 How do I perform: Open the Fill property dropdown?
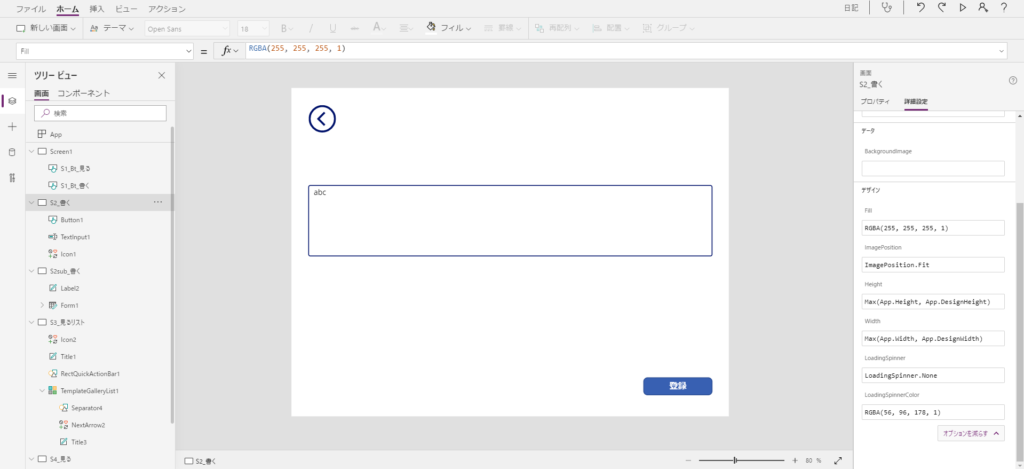pos(188,50)
